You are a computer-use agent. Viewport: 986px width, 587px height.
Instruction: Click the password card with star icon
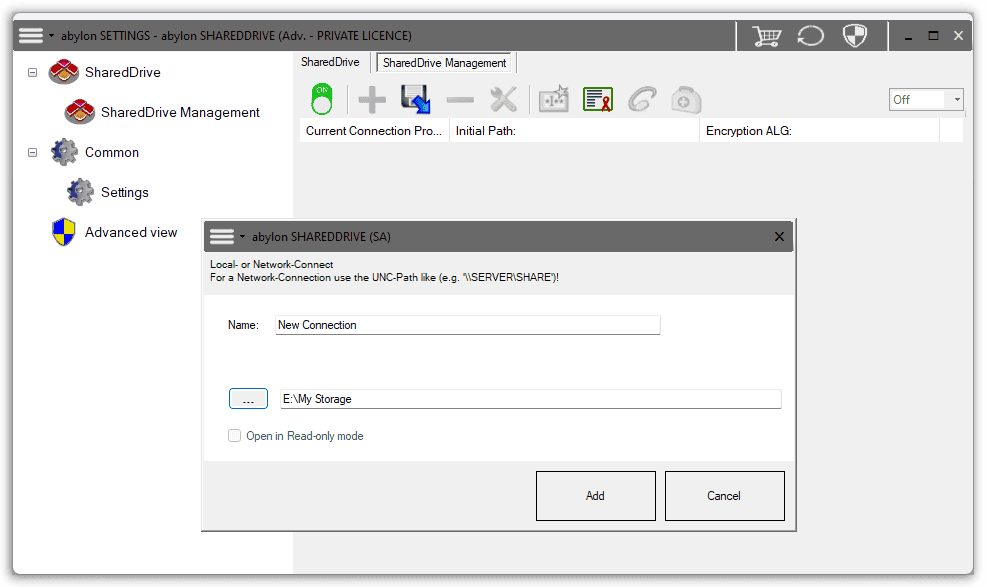553,99
